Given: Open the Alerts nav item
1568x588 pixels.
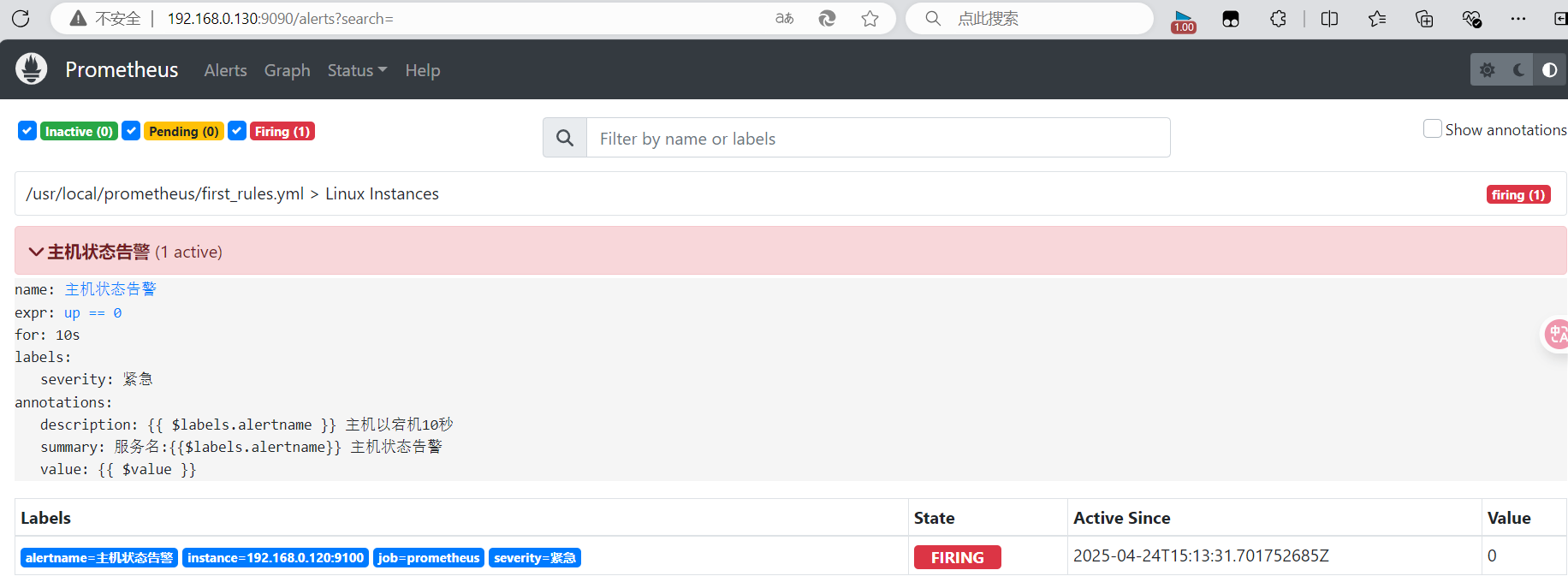Looking at the screenshot, I should (225, 70).
